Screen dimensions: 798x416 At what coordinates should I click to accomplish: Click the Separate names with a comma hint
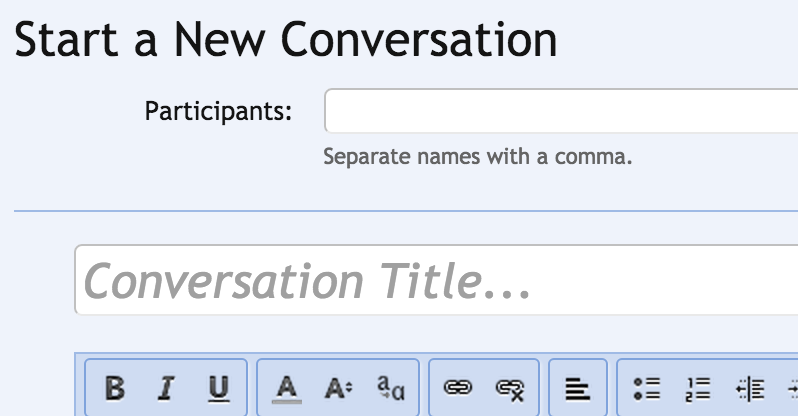point(478,158)
